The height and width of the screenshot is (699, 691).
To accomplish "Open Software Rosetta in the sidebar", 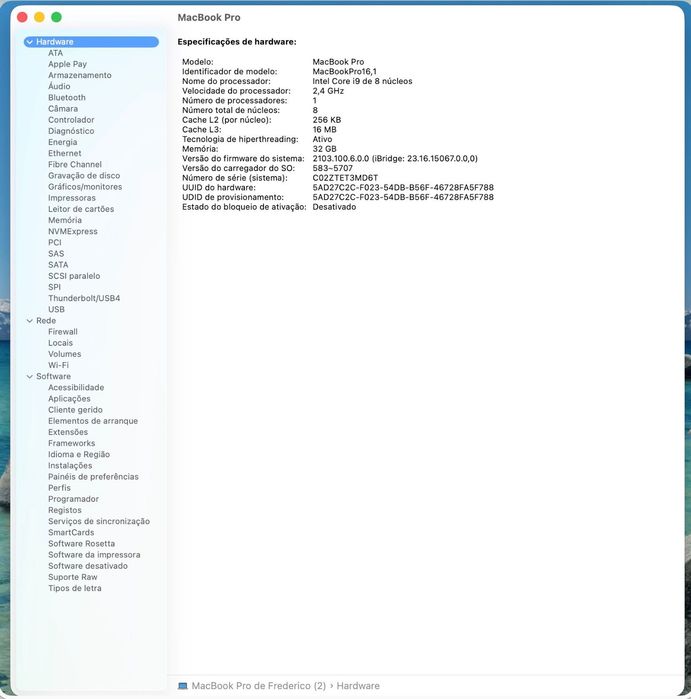I will 82,543.
